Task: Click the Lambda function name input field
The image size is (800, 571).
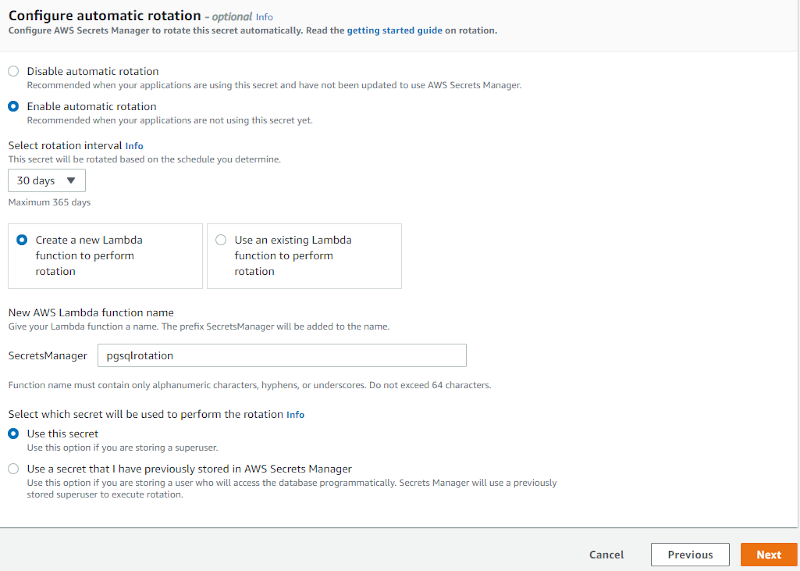Action: (282, 356)
